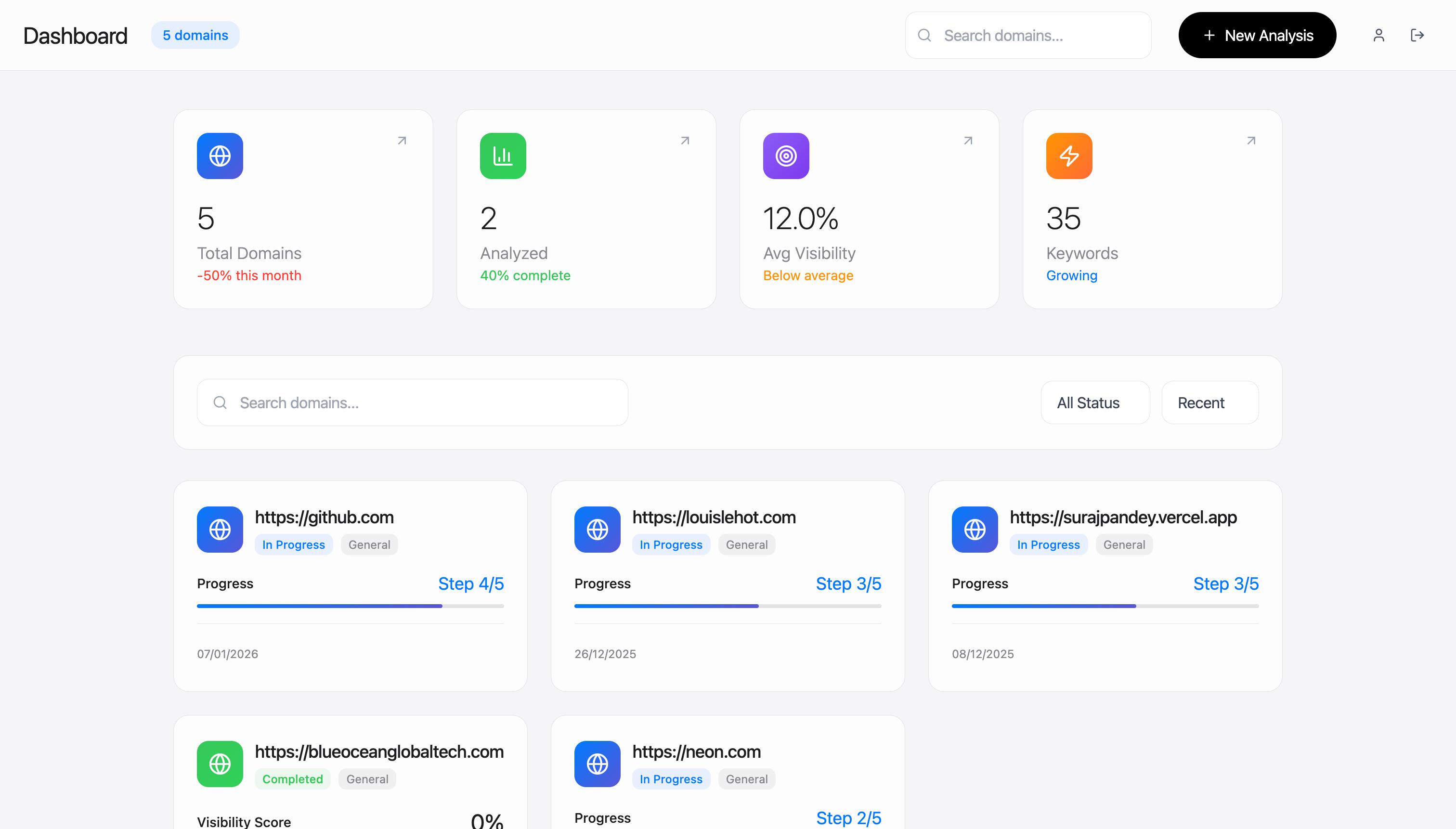Open the All Status filter dropdown
1456x829 pixels.
(1094, 402)
